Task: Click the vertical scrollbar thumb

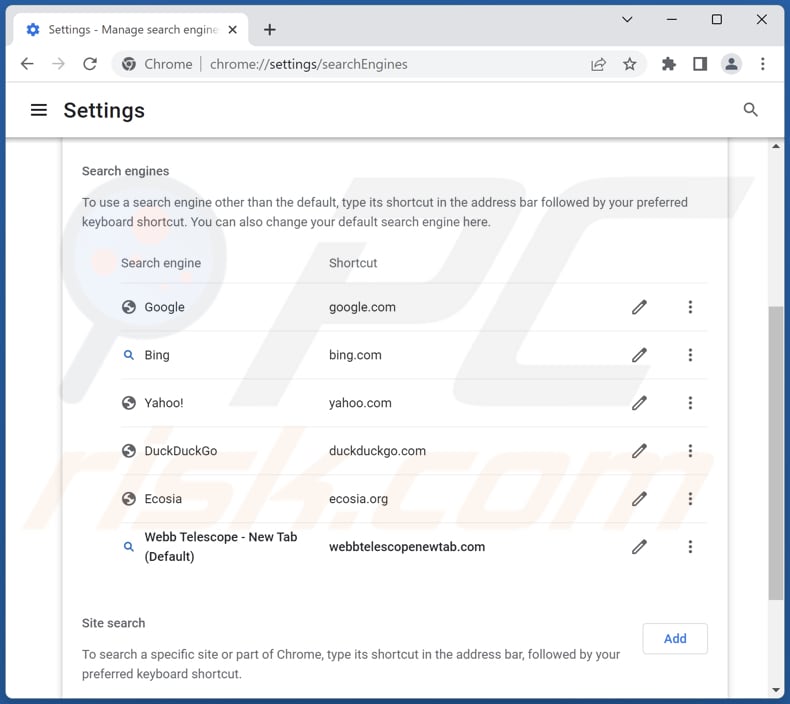Action: point(776,450)
